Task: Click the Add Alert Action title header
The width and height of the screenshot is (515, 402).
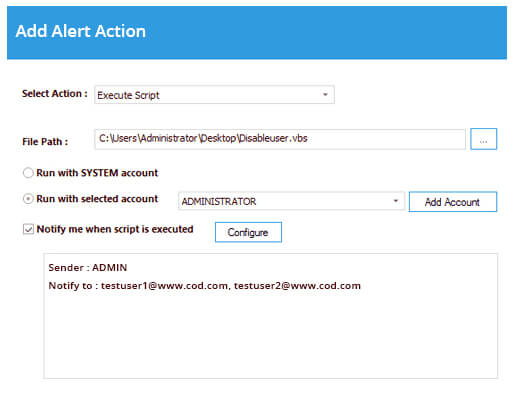Action: point(81,31)
